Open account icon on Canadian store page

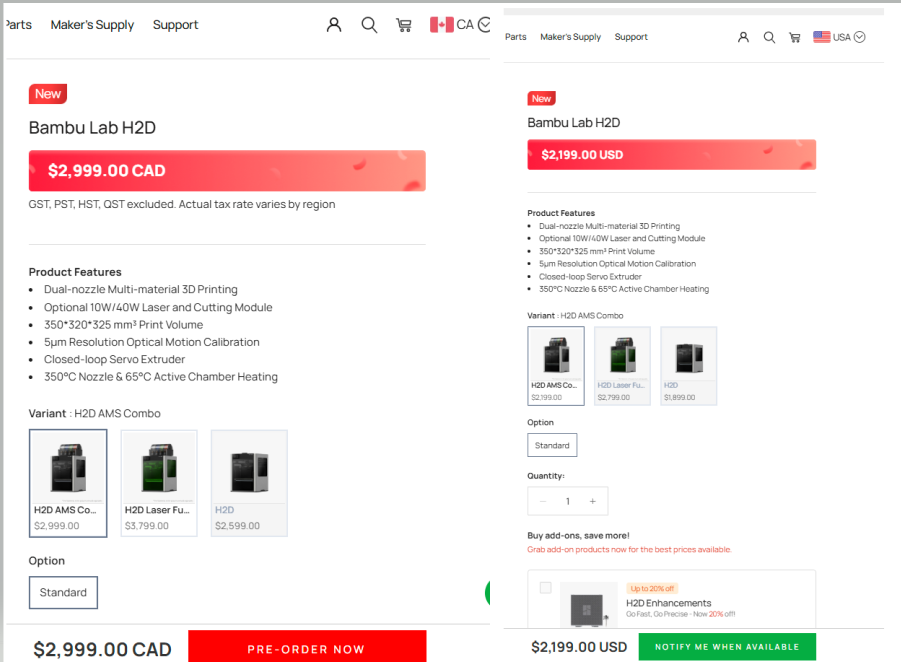[x=334, y=25]
